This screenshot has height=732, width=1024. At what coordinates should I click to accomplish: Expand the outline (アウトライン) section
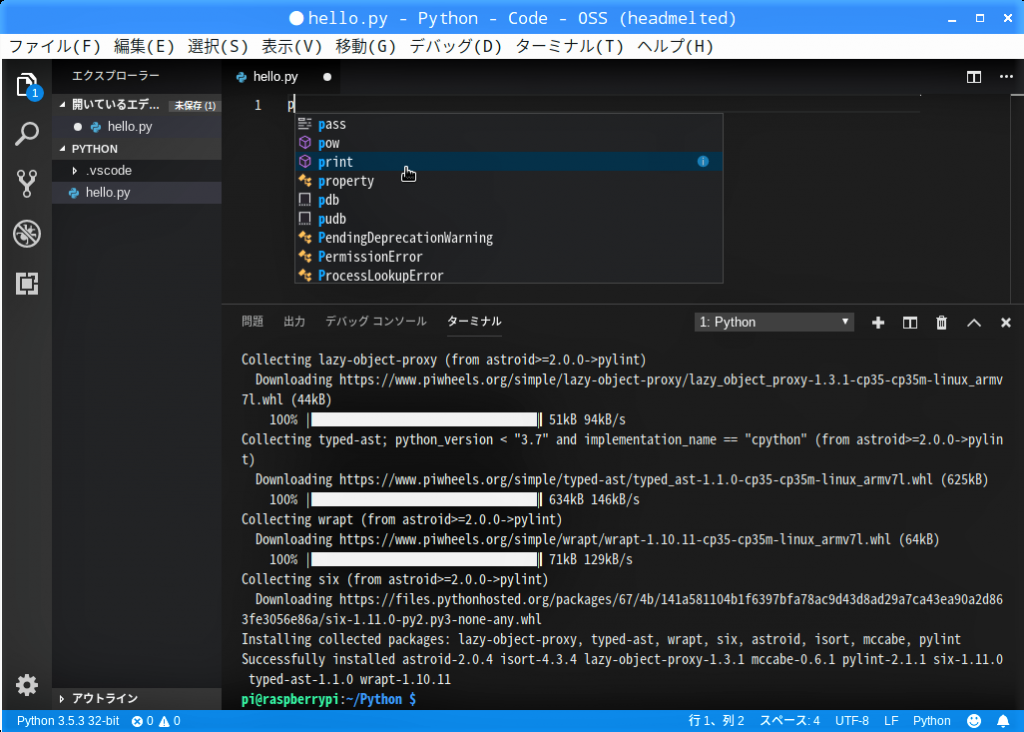[61, 699]
